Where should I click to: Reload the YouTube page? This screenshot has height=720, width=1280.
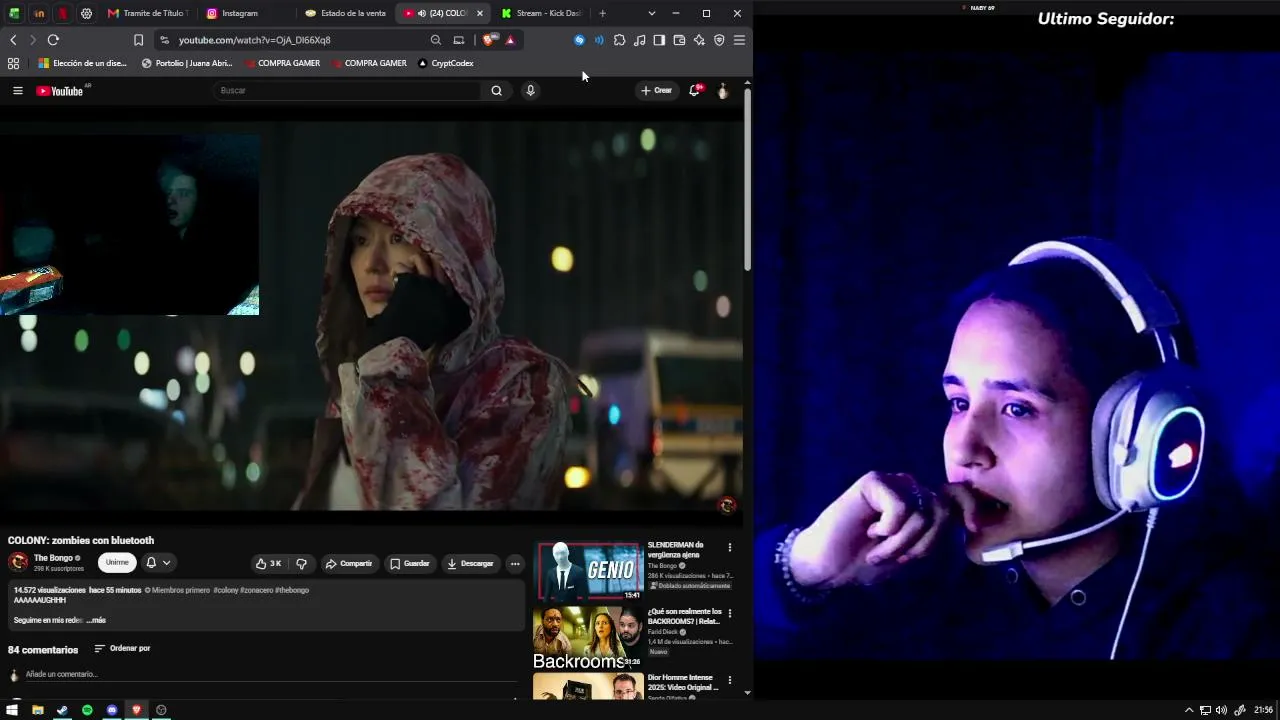pos(53,40)
